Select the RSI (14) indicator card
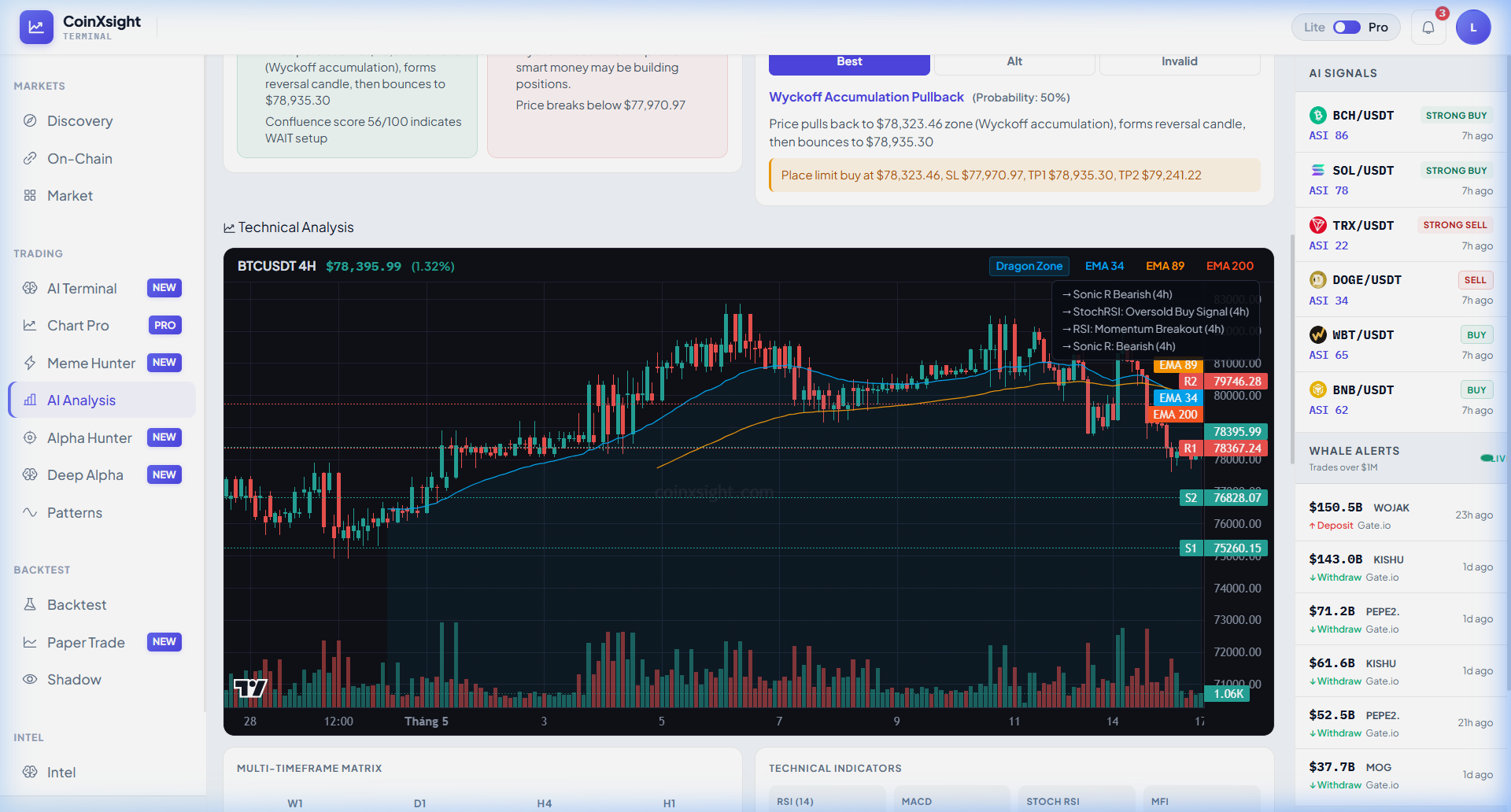 tap(827, 799)
